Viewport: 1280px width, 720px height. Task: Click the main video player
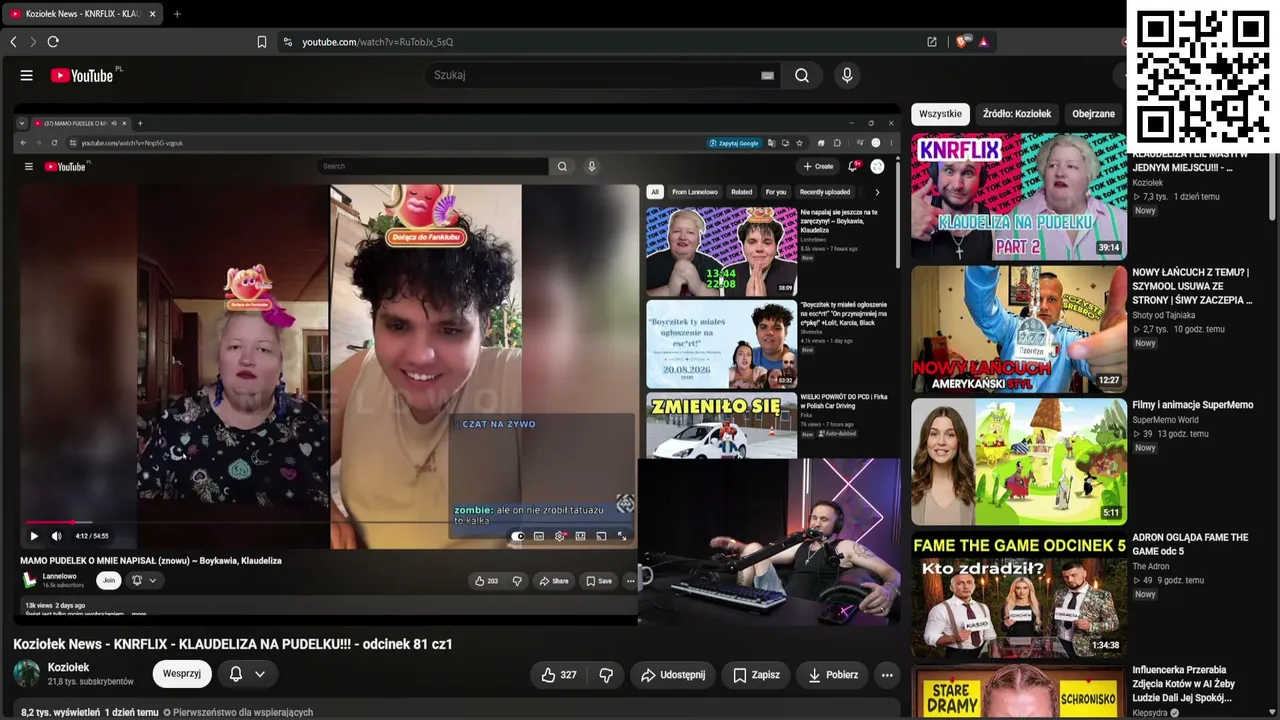click(457, 365)
